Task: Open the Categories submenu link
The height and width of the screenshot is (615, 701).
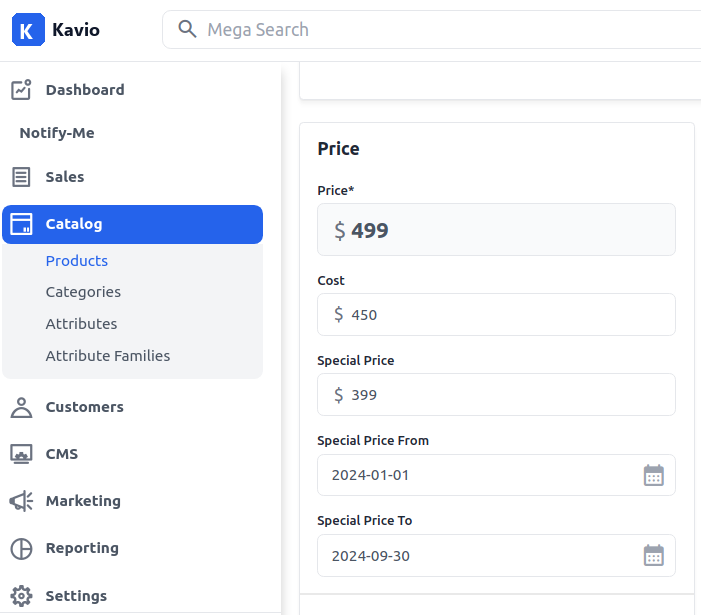Action: click(83, 292)
